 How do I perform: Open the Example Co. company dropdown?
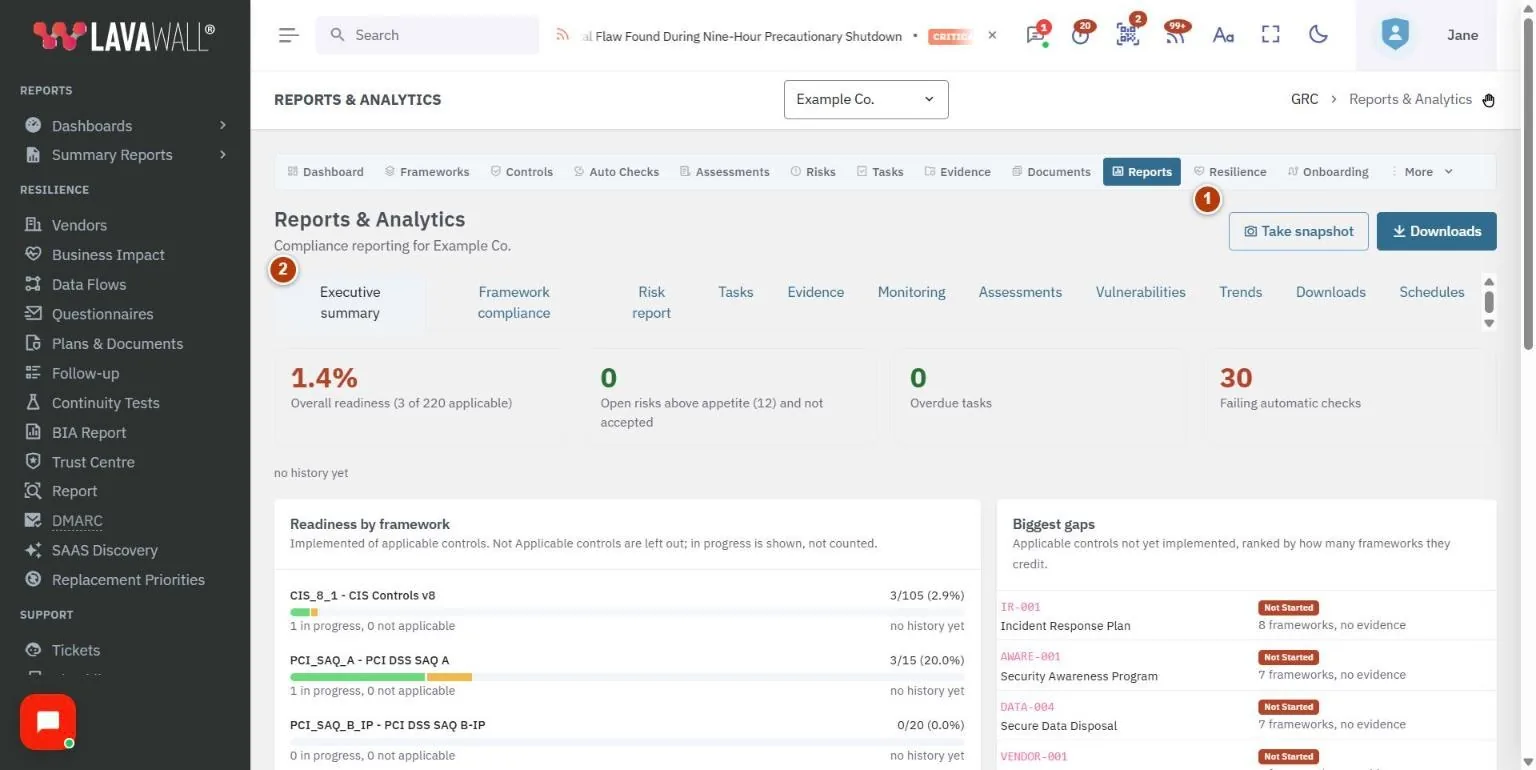point(866,99)
